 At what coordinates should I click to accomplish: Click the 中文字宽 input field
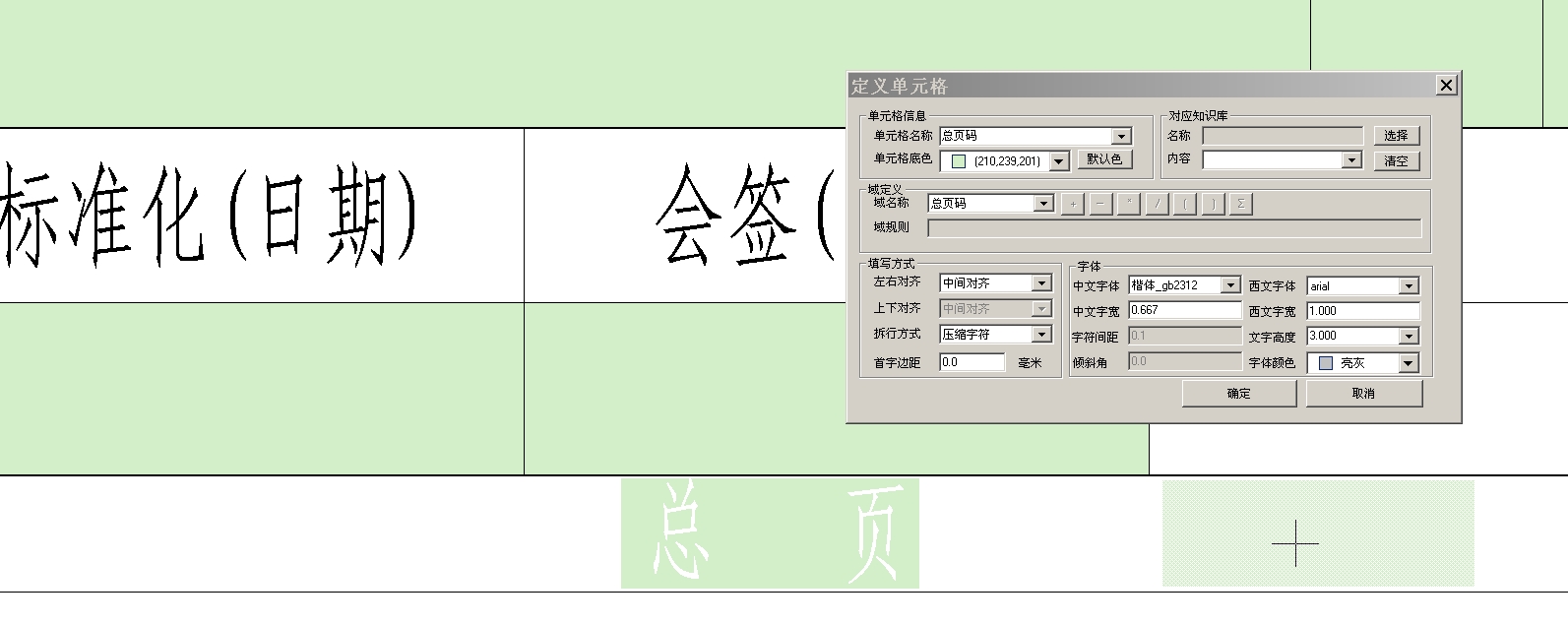(x=1184, y=310)
